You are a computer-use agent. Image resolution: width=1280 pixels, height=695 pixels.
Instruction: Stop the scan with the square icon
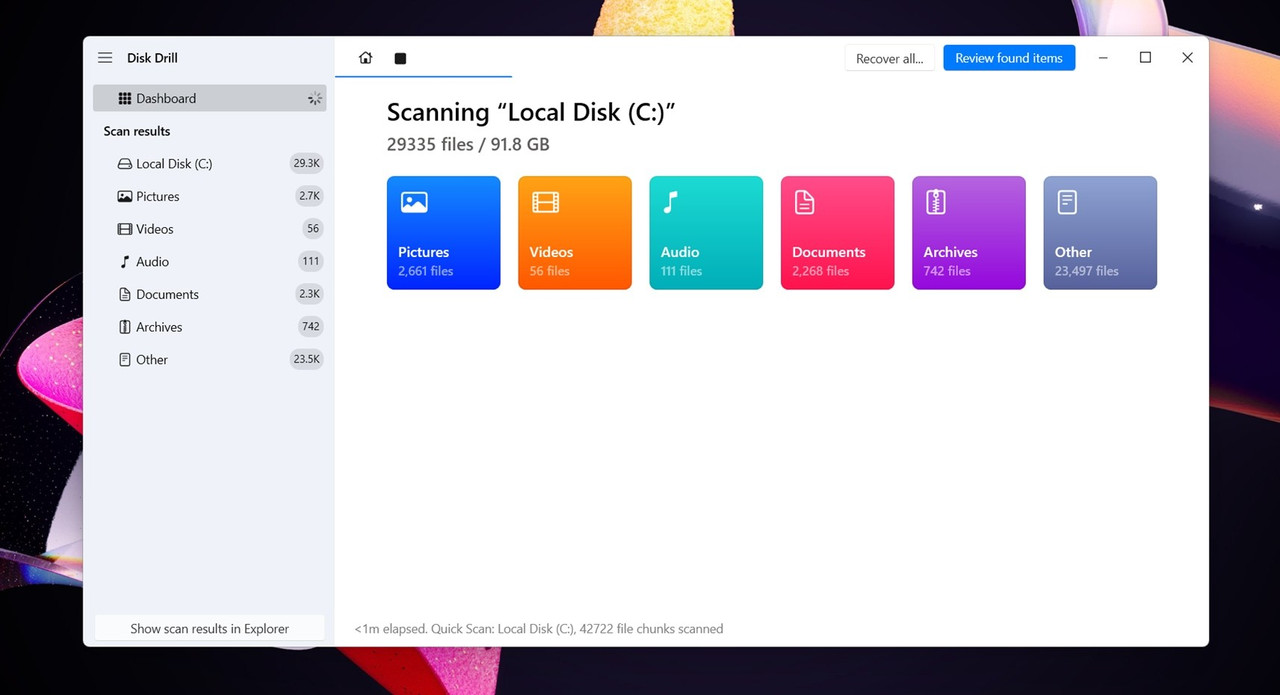point(400,58)
